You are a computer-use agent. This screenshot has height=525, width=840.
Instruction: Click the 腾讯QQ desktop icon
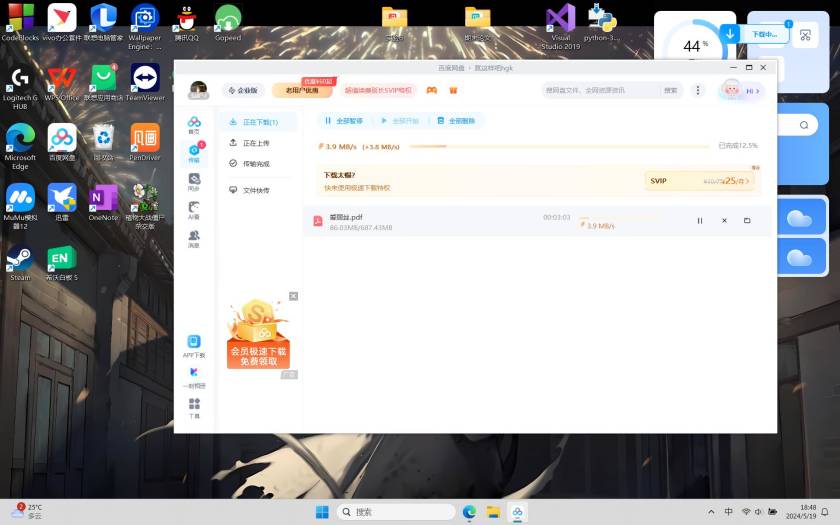click(186, 22)
